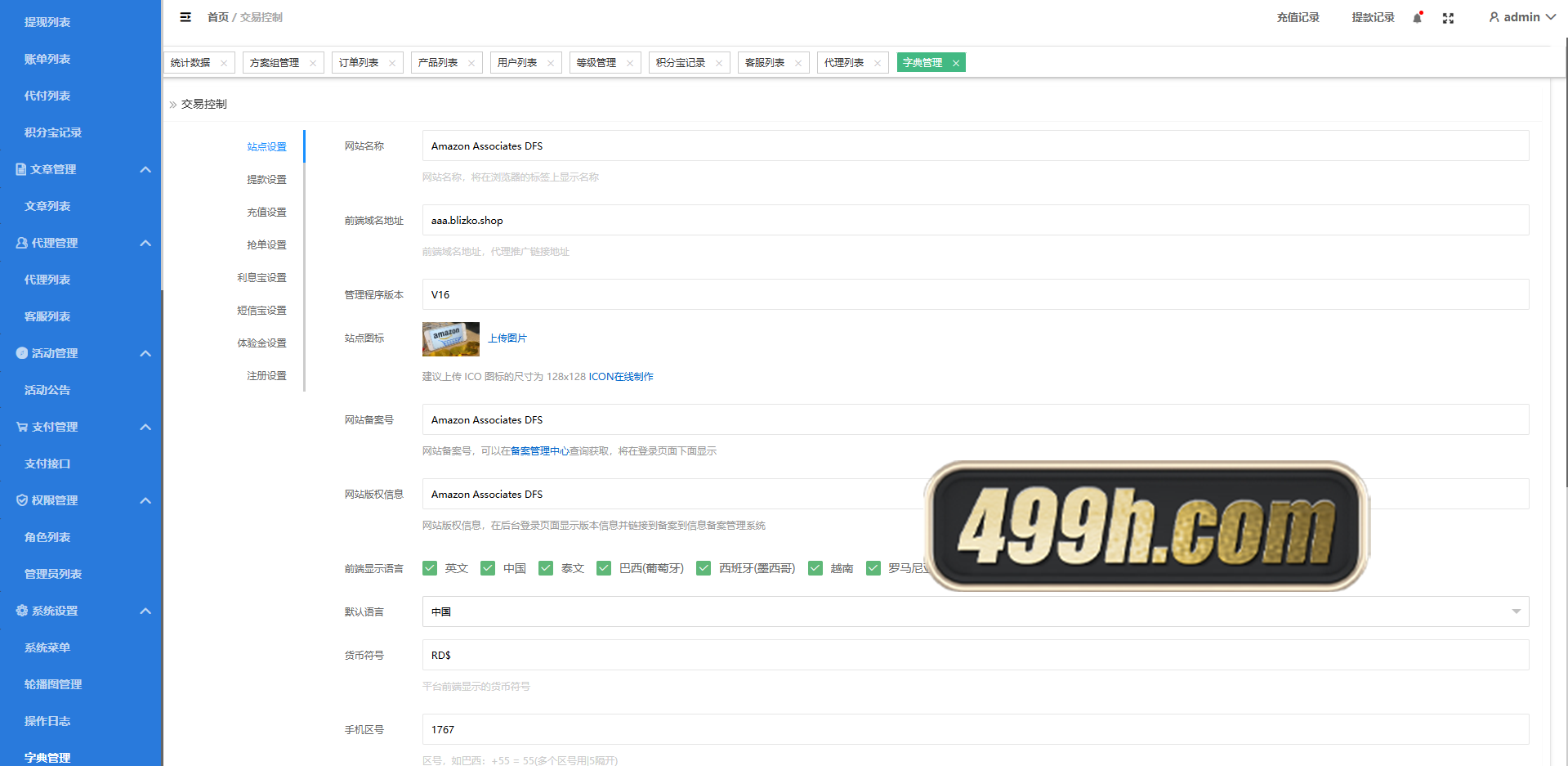Screen dimensions: 1568x766
Task: Uncheck the 中国 language checkbox
Action: click(x=488, y=568)
